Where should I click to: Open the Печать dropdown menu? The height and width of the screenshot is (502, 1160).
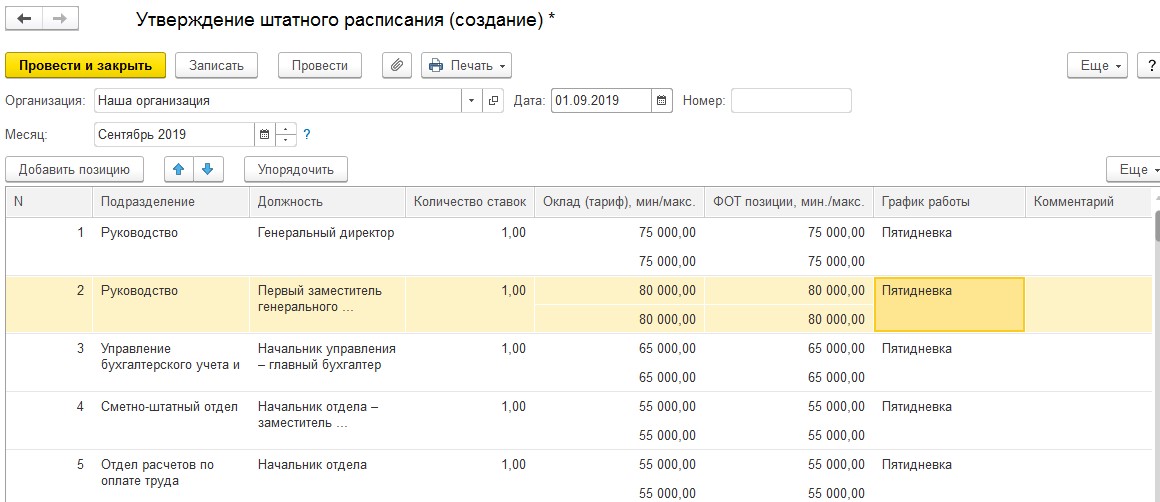(x=466, y=65)
